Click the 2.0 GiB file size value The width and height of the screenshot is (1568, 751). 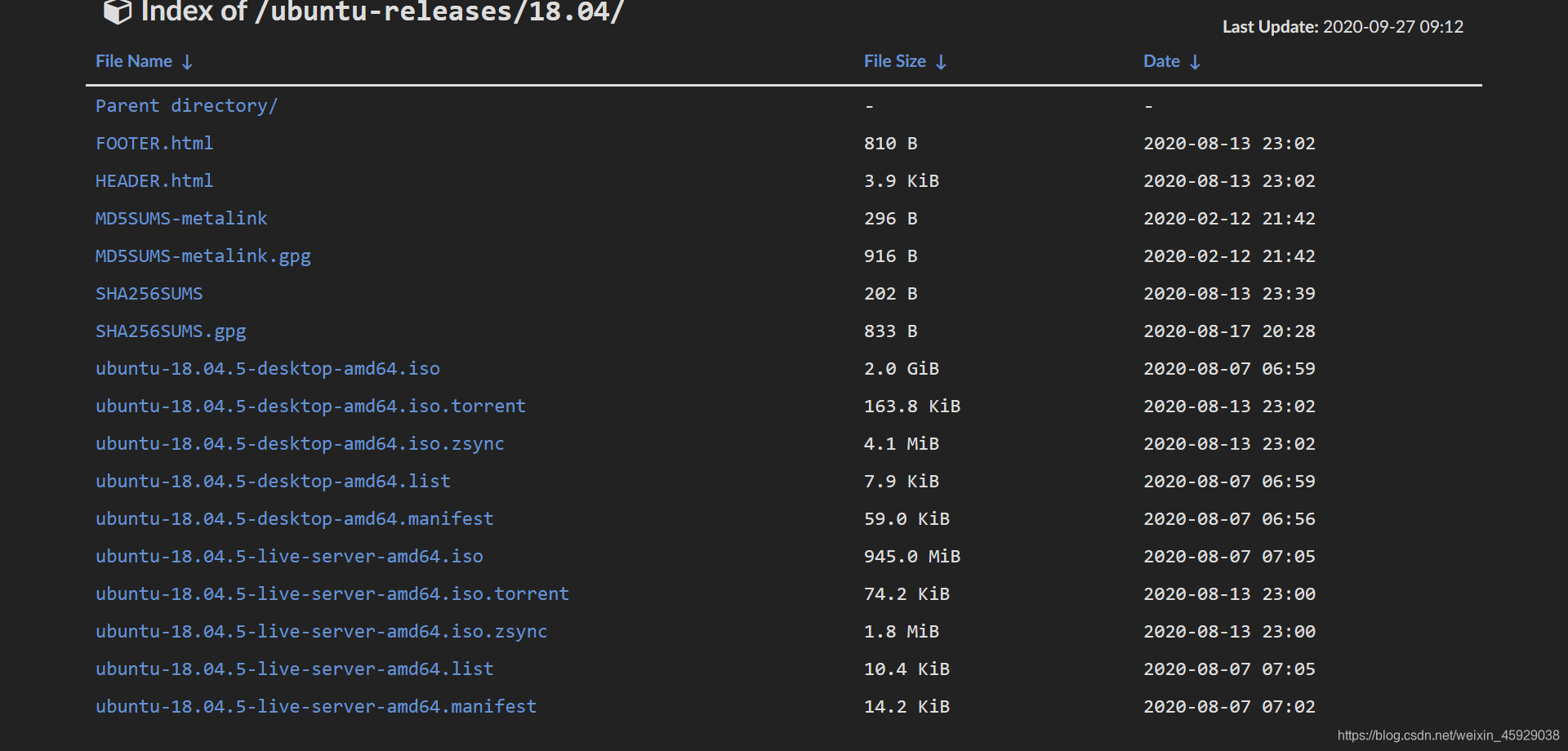tap(902, 369)
